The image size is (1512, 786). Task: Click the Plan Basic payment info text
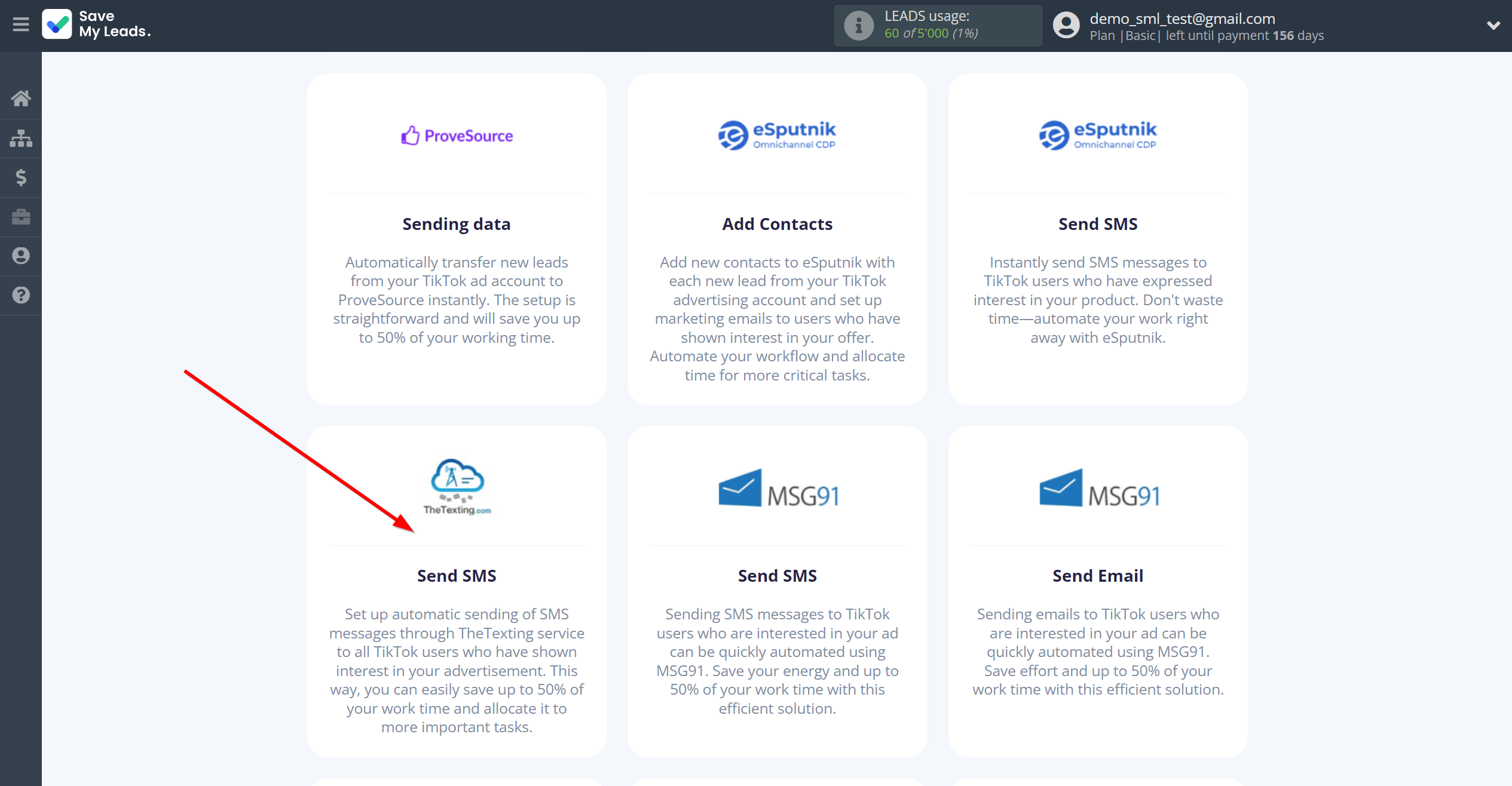(x=1207, y=36)
